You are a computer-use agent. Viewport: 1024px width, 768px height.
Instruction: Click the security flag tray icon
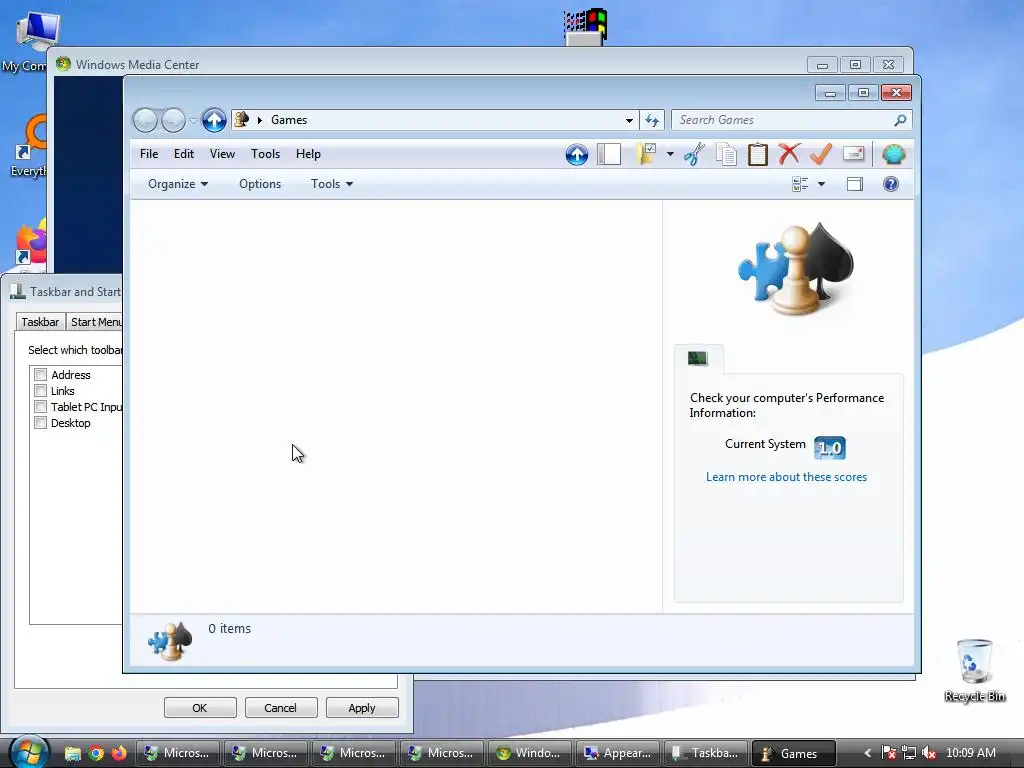(x=888, y=753)
